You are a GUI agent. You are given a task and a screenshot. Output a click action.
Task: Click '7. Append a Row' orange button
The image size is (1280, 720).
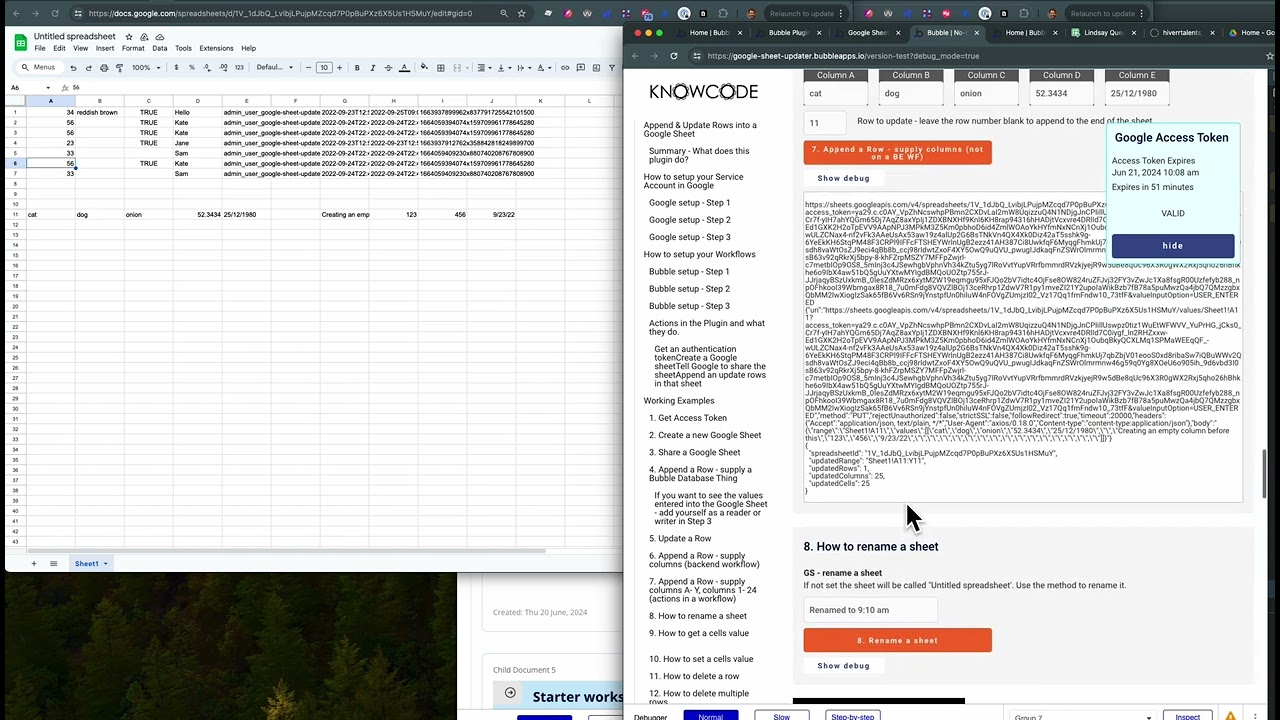tap(897, 153)
